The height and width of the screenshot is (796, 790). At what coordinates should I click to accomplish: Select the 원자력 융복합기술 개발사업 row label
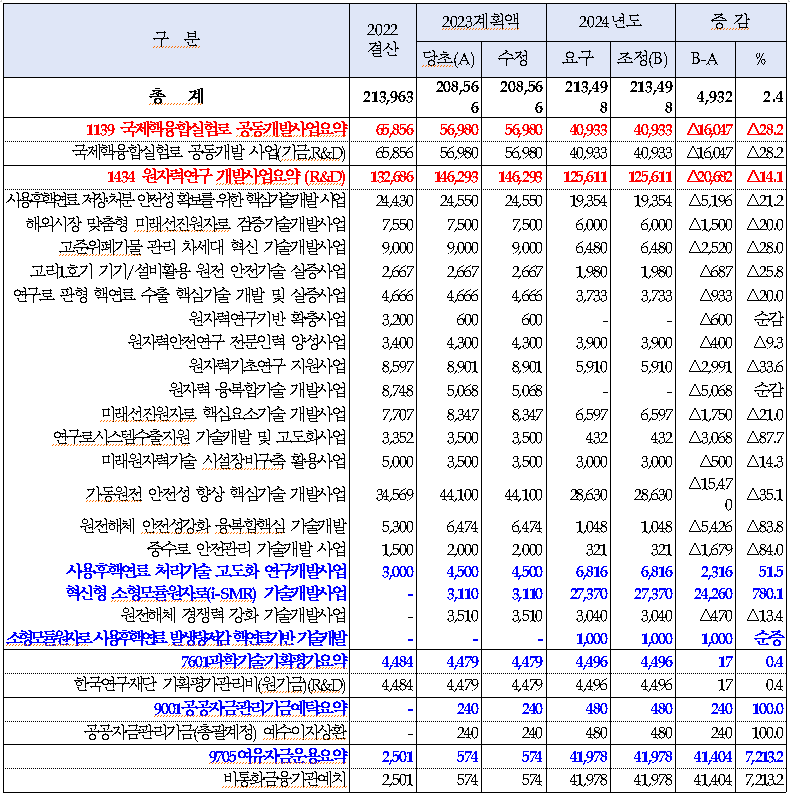click(257, 389)
